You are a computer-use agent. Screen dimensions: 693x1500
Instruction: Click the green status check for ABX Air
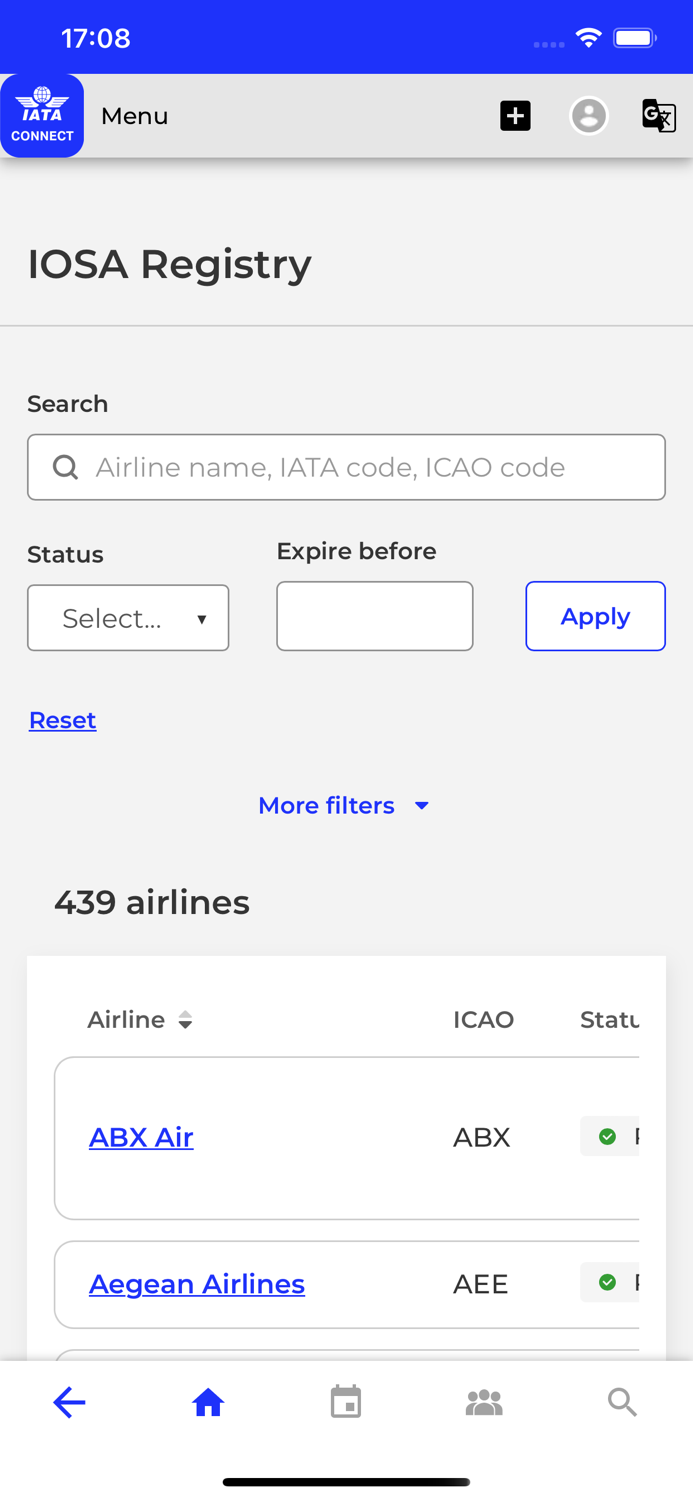pos(608,1135)
